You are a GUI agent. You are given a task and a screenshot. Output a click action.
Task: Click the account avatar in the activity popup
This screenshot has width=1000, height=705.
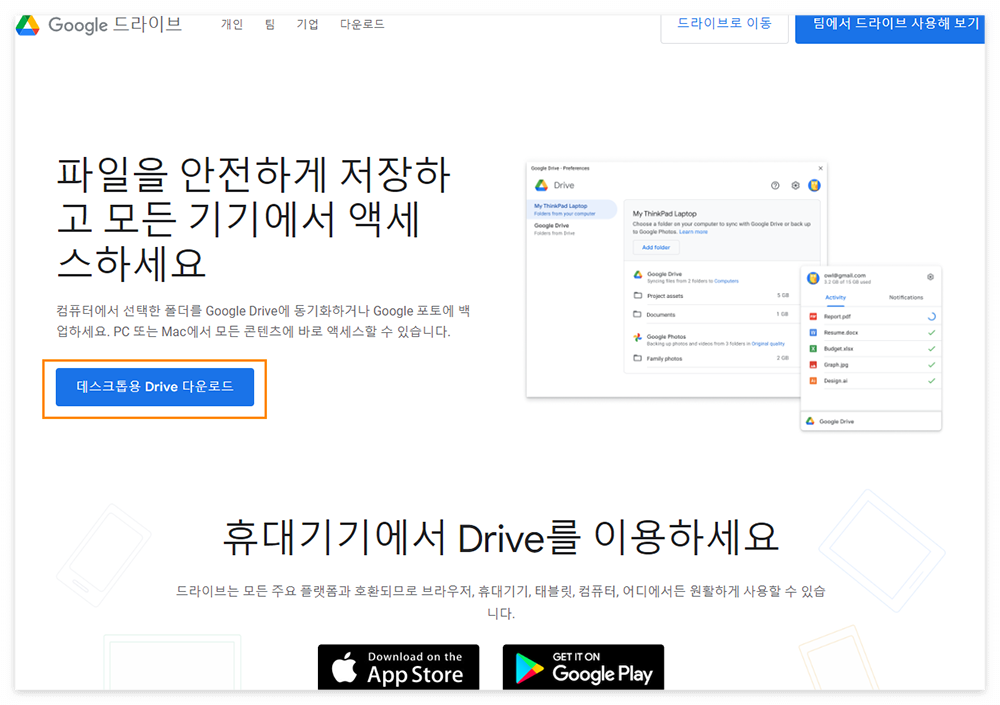pos(812,277)
